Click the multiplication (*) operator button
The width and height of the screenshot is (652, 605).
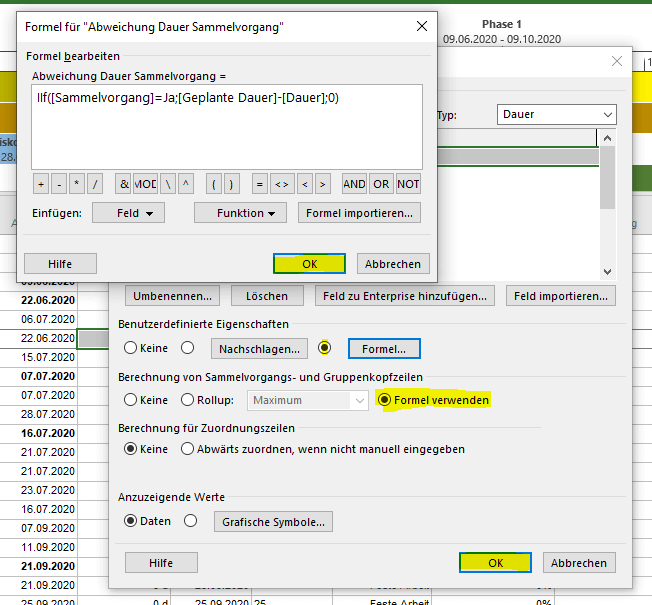pos(77,184)
